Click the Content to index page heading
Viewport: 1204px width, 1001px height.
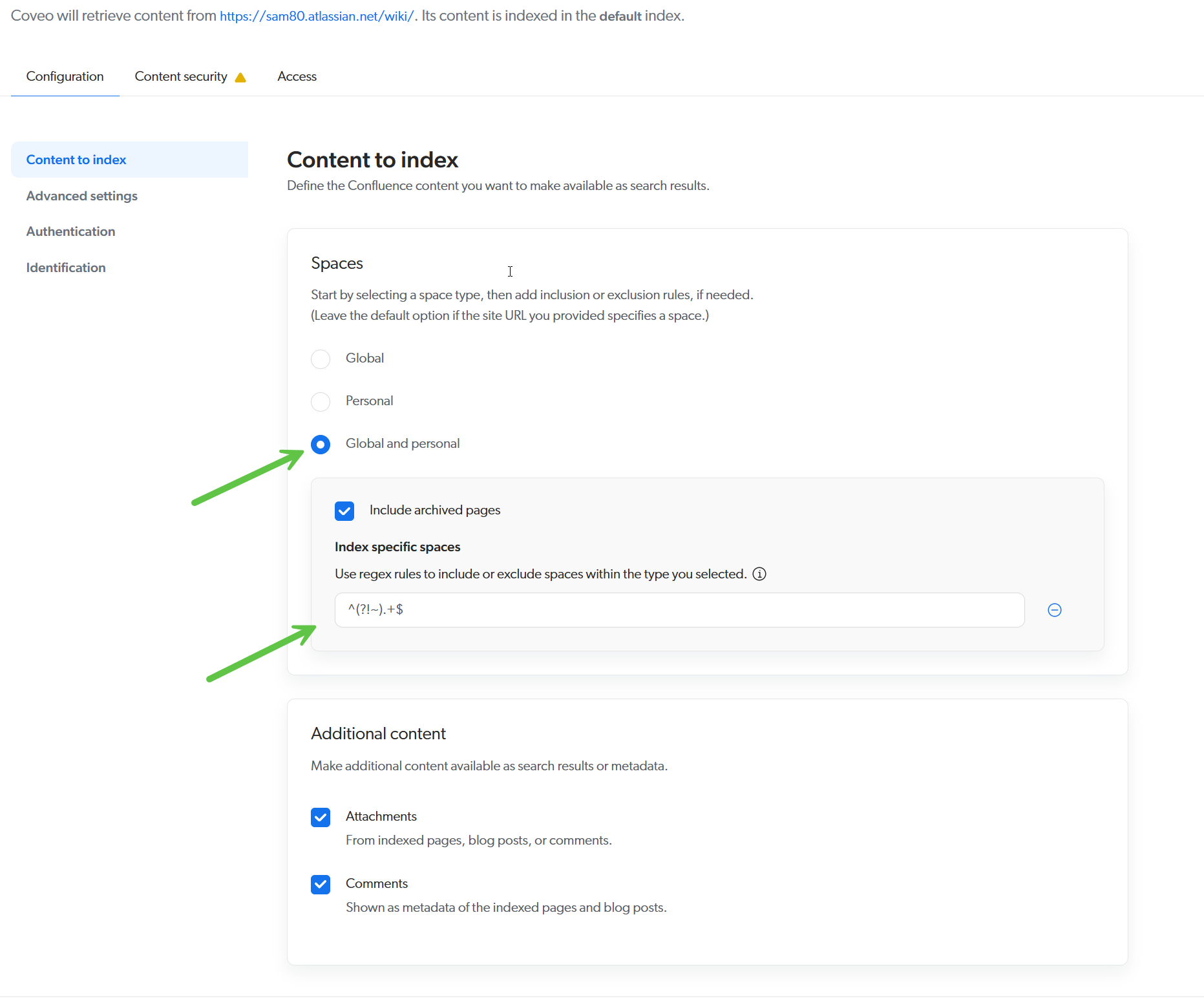coord(372,160)
